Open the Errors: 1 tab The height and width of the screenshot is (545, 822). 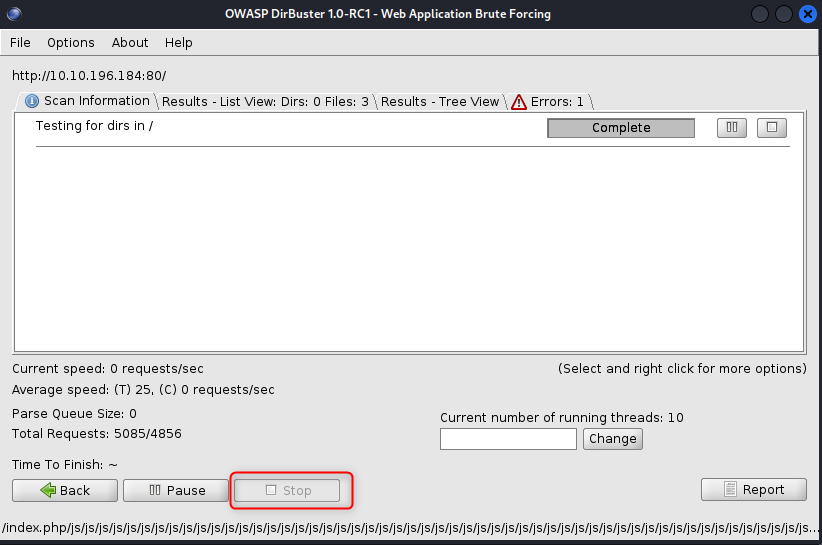click(548, 101)
